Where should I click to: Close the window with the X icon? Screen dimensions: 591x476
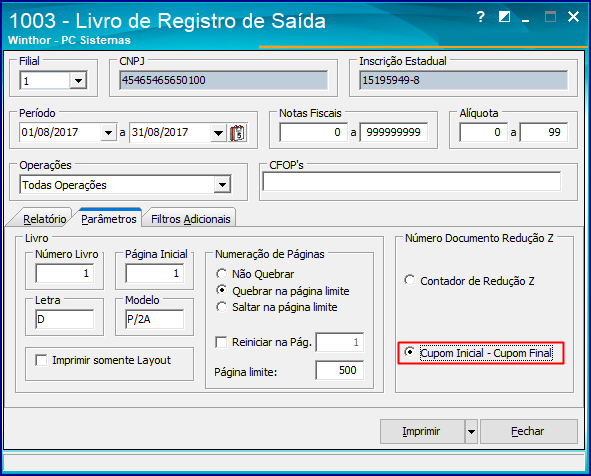574,17
